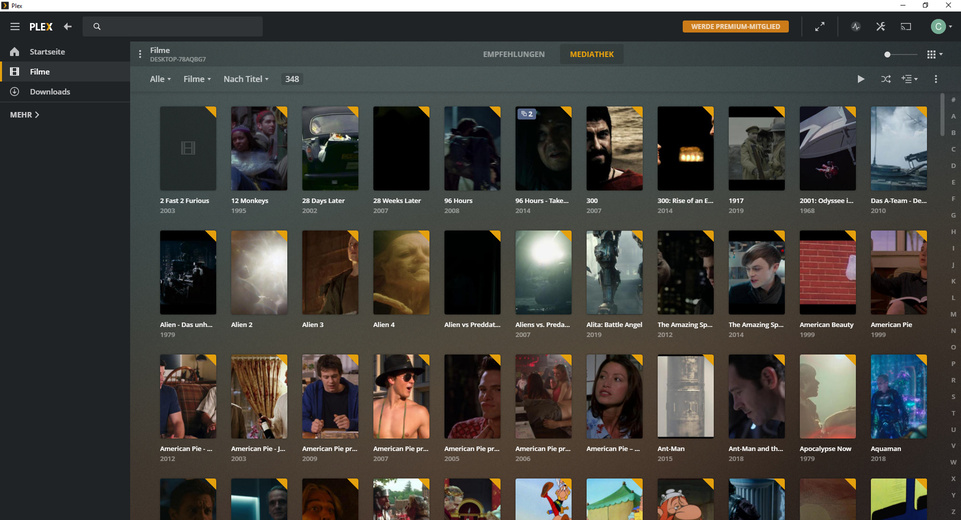Click WERDE PREMIUM-MITGLIED button
Image resolution: width=961 pixels, height=520 pixels.
(735, 26)
